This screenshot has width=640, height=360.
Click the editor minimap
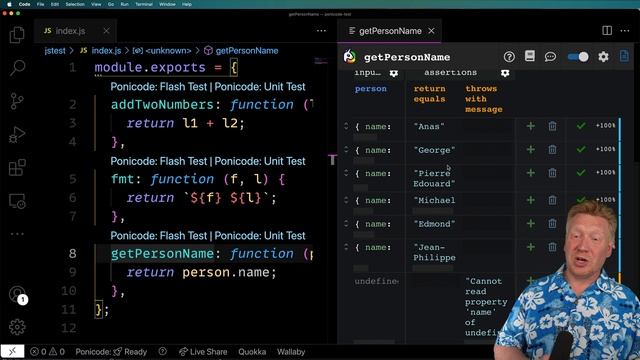(320, 62)
